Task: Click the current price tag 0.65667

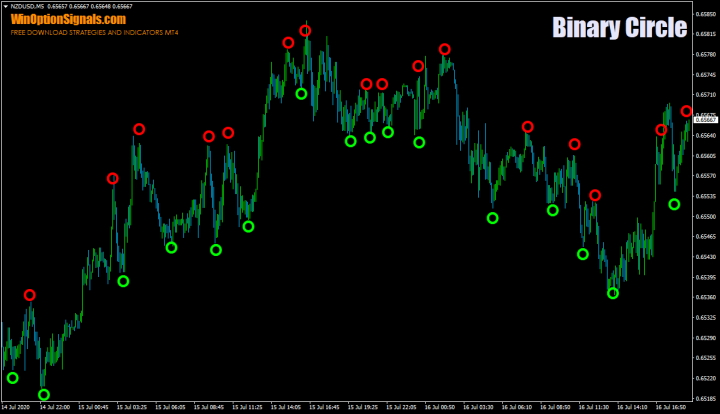Action: 705,119
